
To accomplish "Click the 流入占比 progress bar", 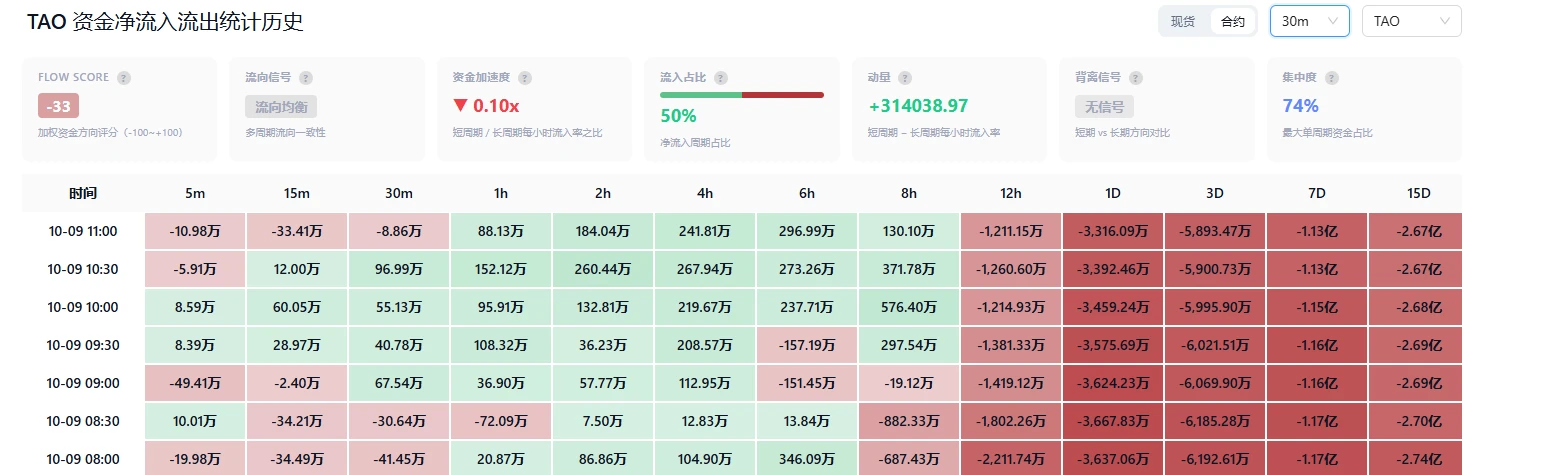I will (742, 95).
